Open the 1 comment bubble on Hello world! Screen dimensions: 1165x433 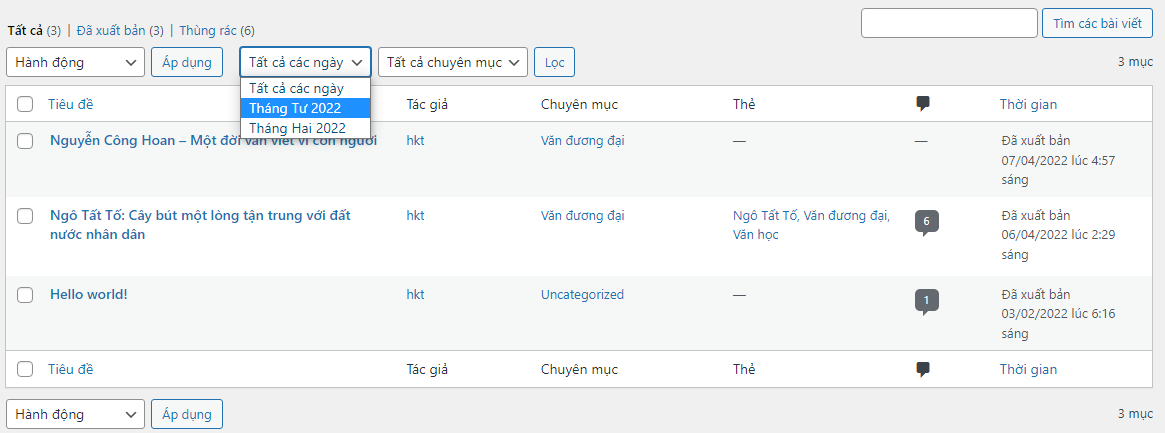coord(926,300)
